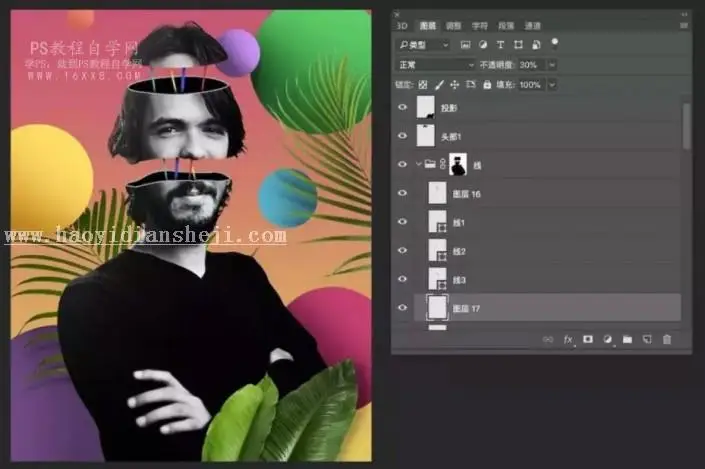Open the fx layer style menu

pos(568,339)
